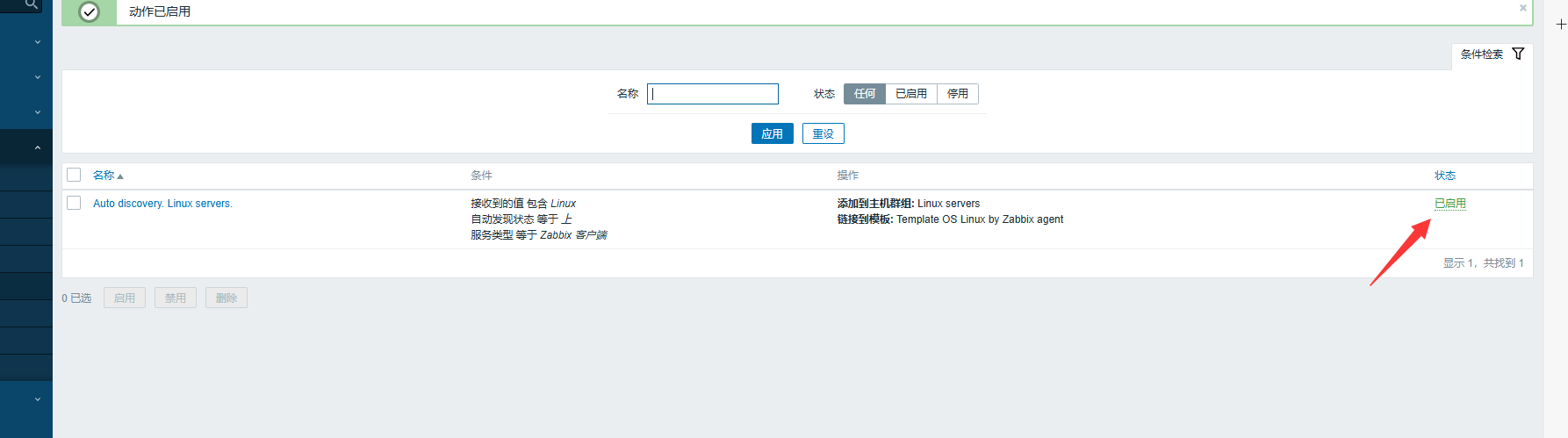Click the 添加到主机群组 Linux servers text
This screenshot has height=438, width=1568.
tap(909, 204)
